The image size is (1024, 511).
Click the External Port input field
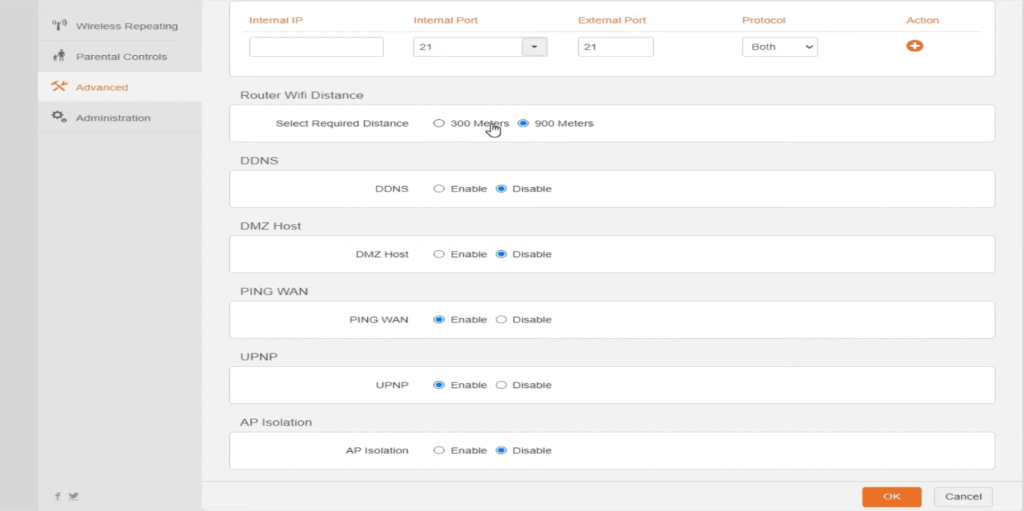(615, 47)
